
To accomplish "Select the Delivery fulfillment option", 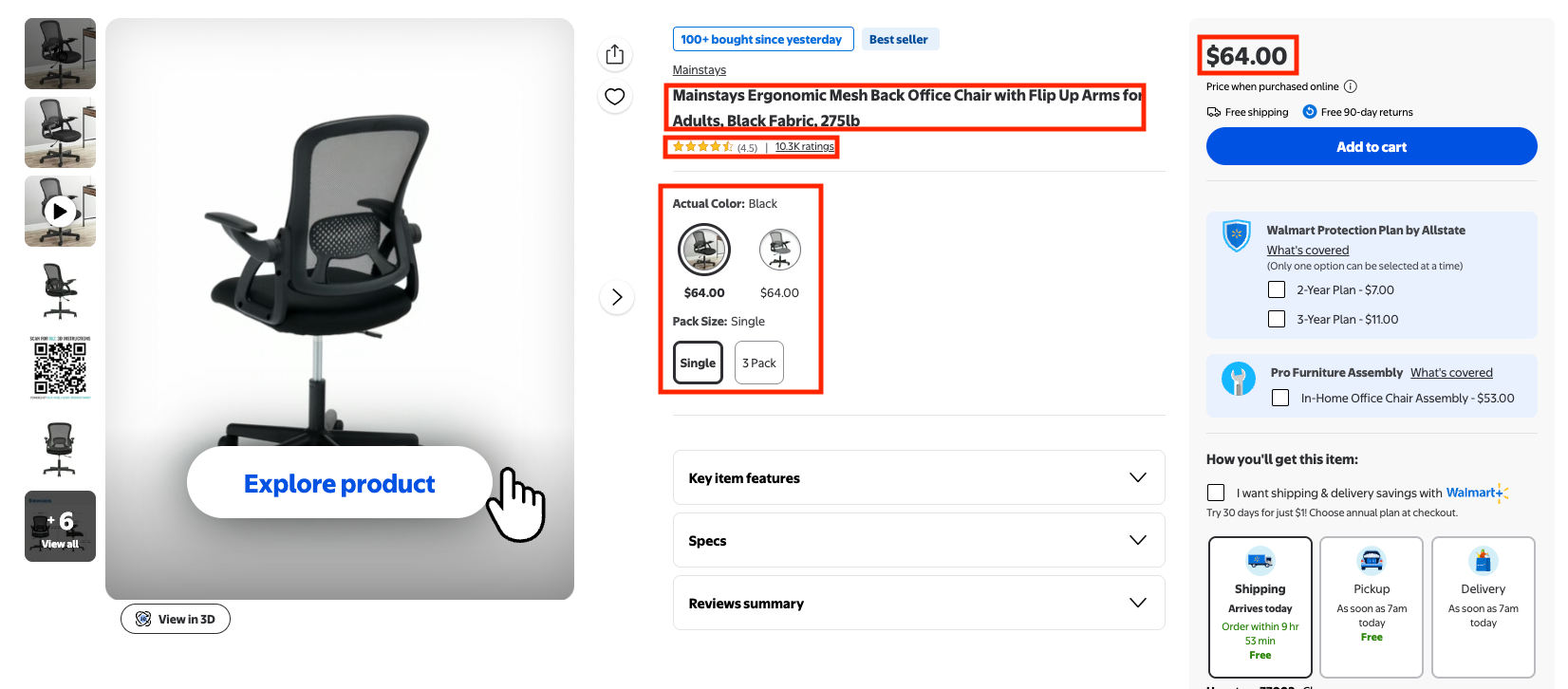I will tap(1484, 607).
